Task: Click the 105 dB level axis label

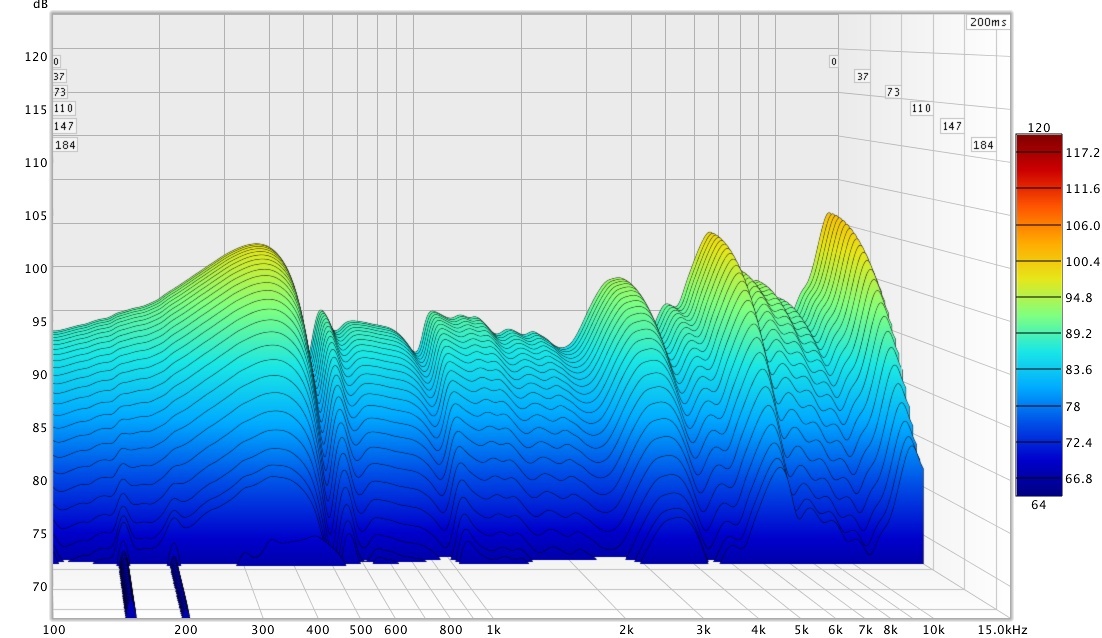Action: pos(36,218)
